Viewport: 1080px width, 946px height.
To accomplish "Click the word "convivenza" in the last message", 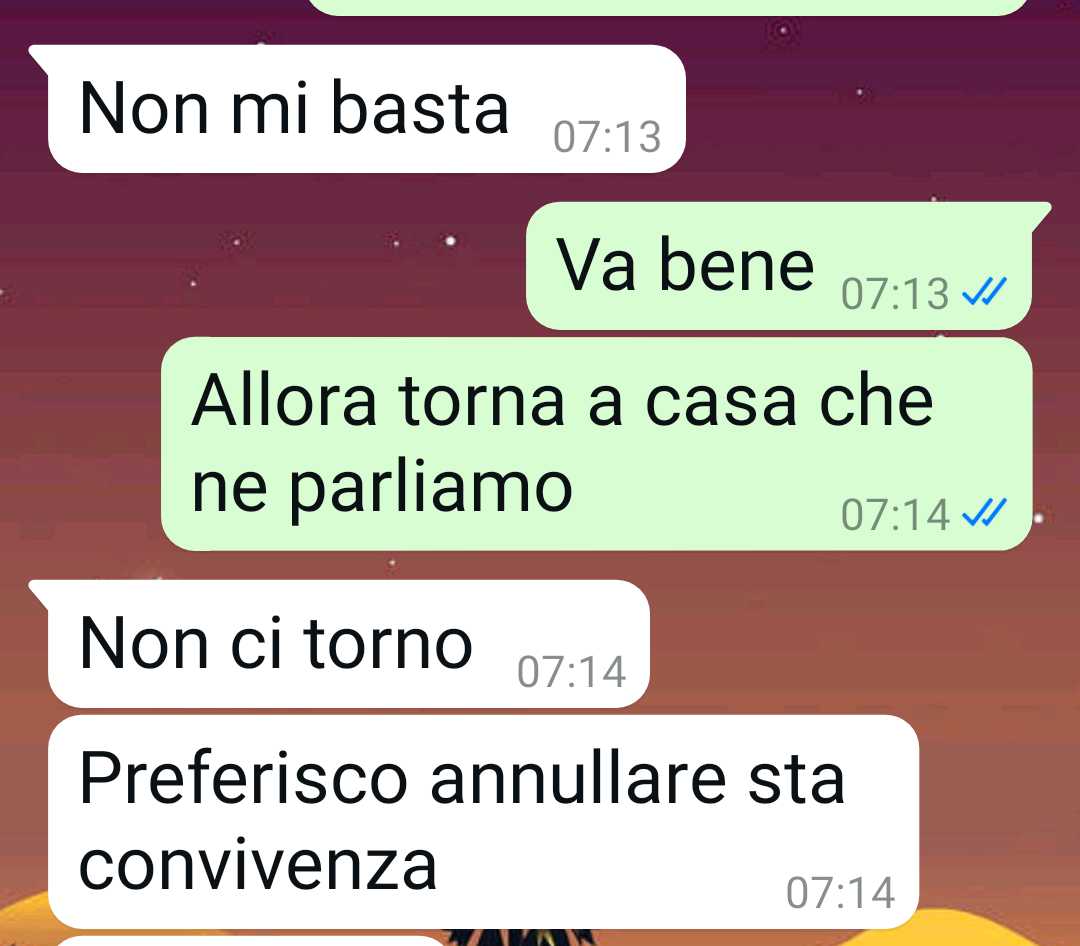I will point(258,865).
